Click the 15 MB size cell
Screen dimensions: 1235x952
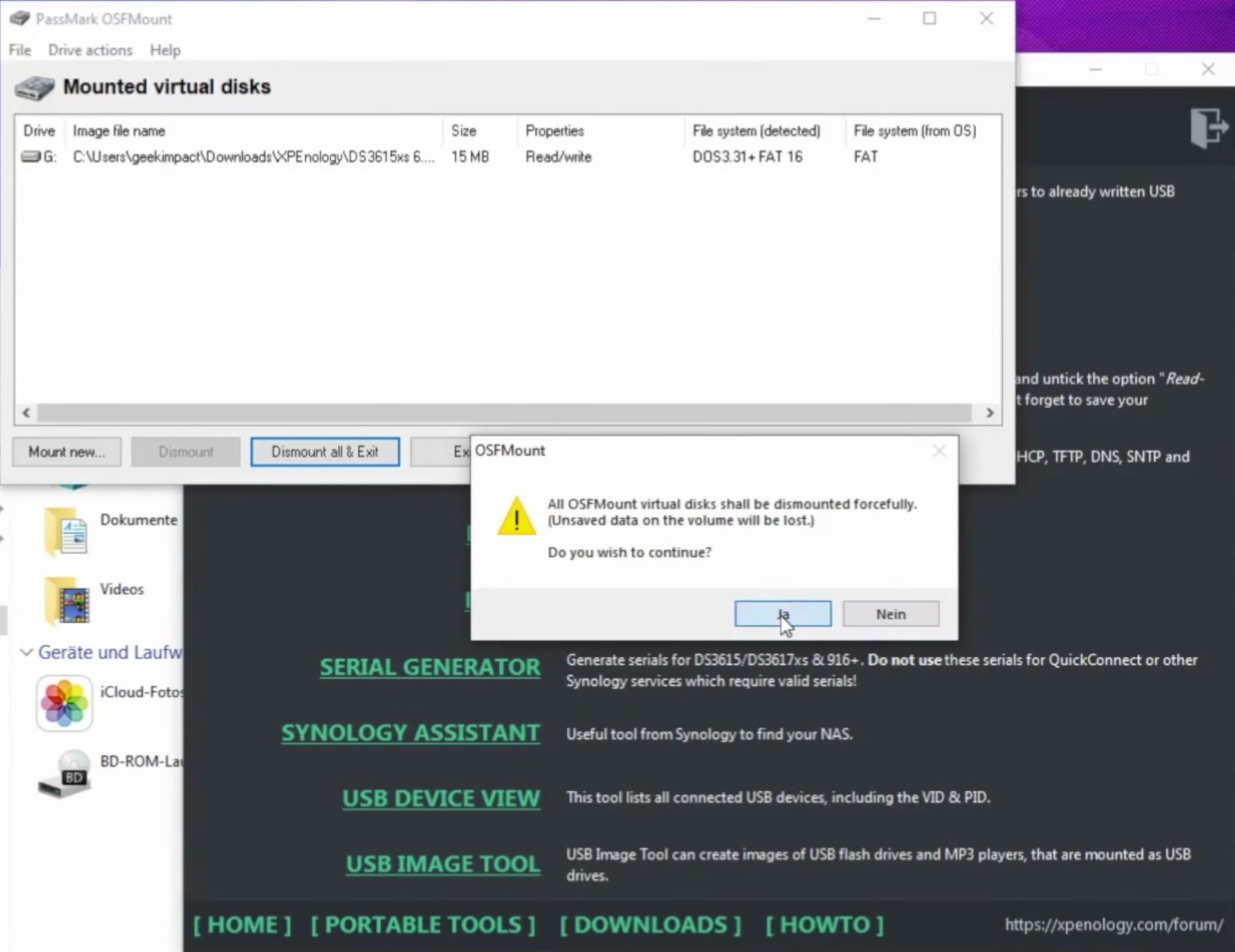click(470, 157)
